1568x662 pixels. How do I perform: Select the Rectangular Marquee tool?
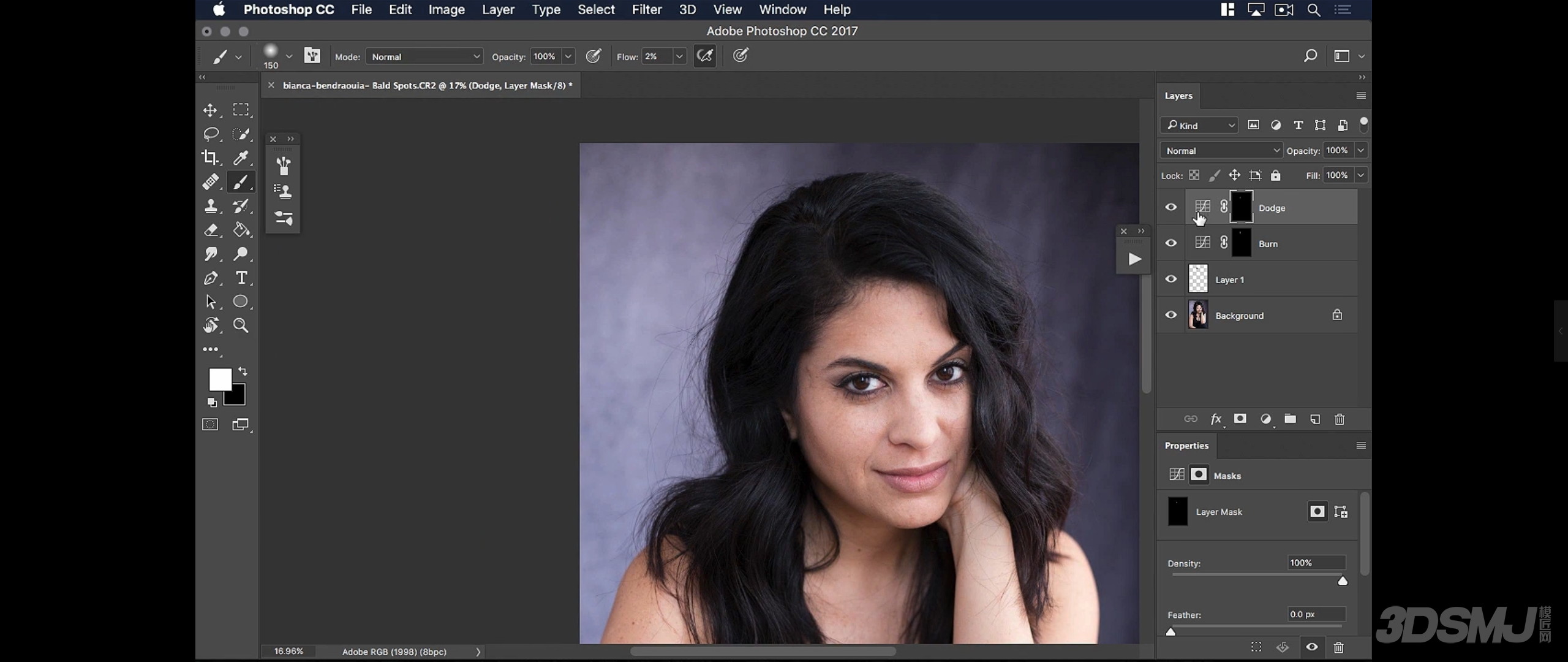[241, 110]
